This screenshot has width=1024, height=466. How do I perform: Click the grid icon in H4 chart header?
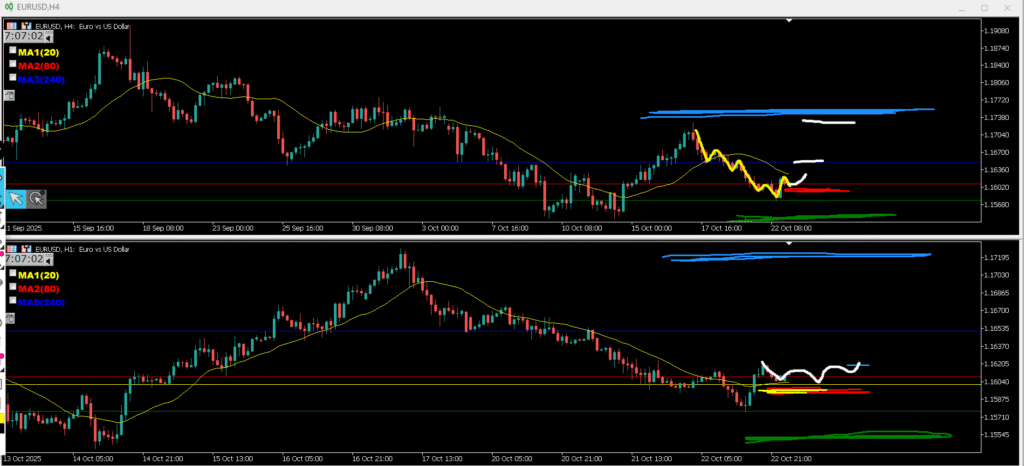point(10,26)
